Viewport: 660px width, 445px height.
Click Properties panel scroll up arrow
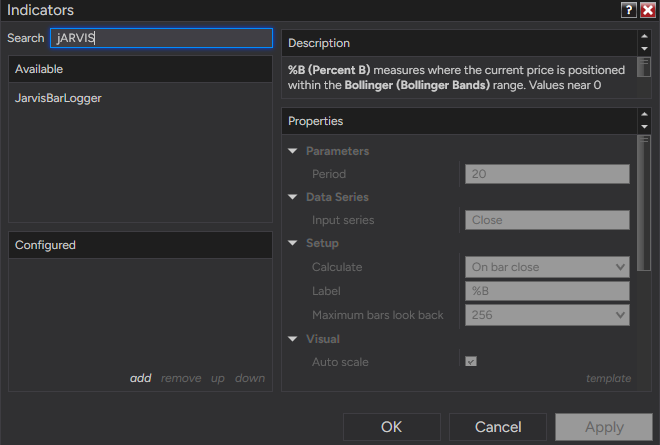coord(644,114)
